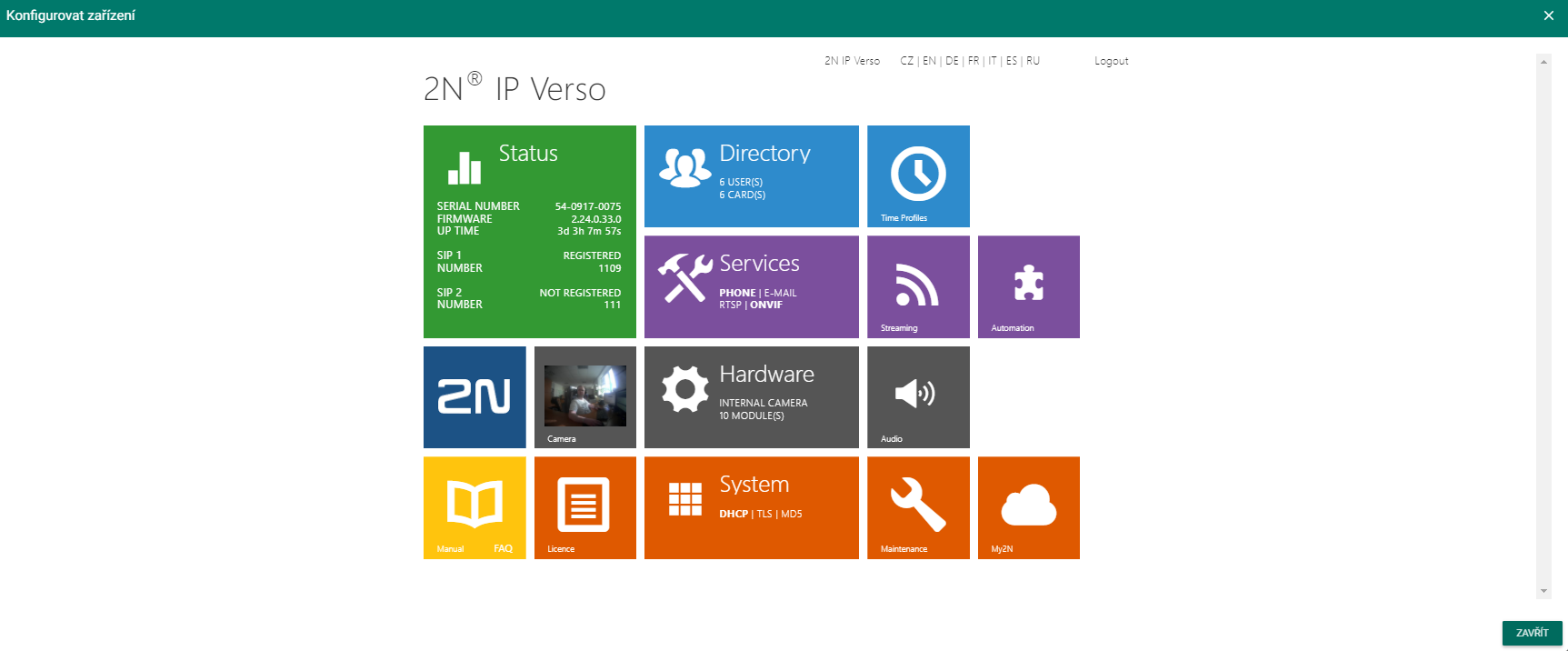Open the Audio speaker tile
1568x651 pixels.
click(918, 397)
